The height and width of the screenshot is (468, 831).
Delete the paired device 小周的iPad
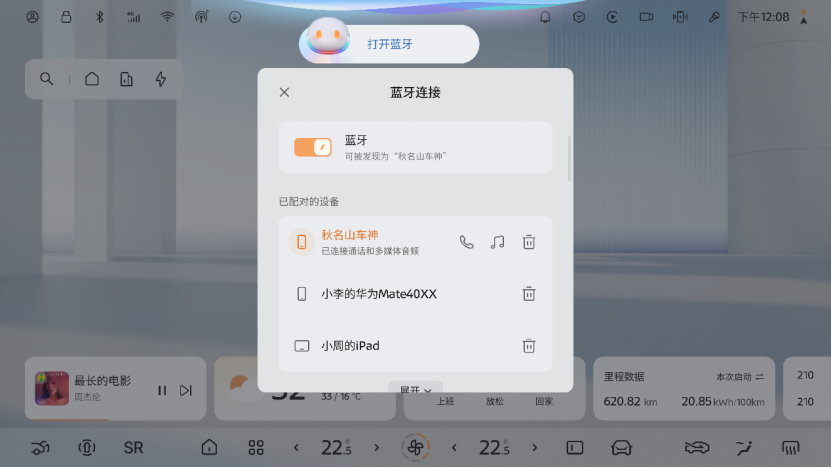[x=528, y=346]
